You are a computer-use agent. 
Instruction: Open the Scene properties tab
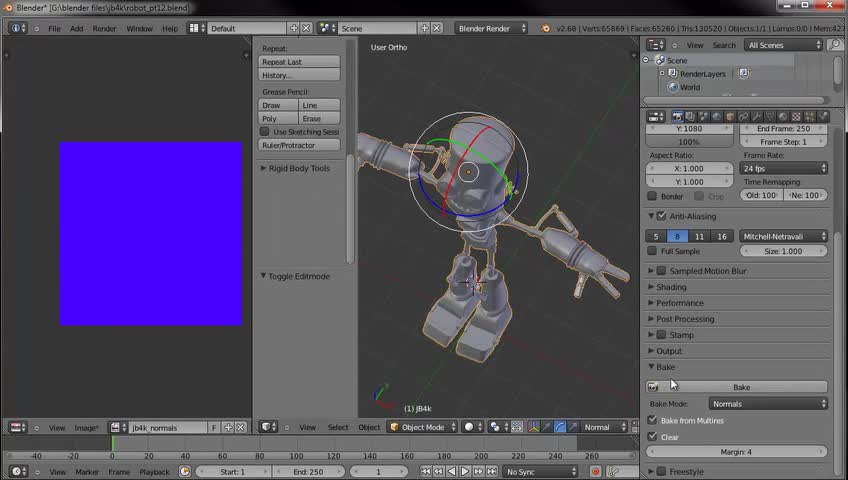(704, 117)
